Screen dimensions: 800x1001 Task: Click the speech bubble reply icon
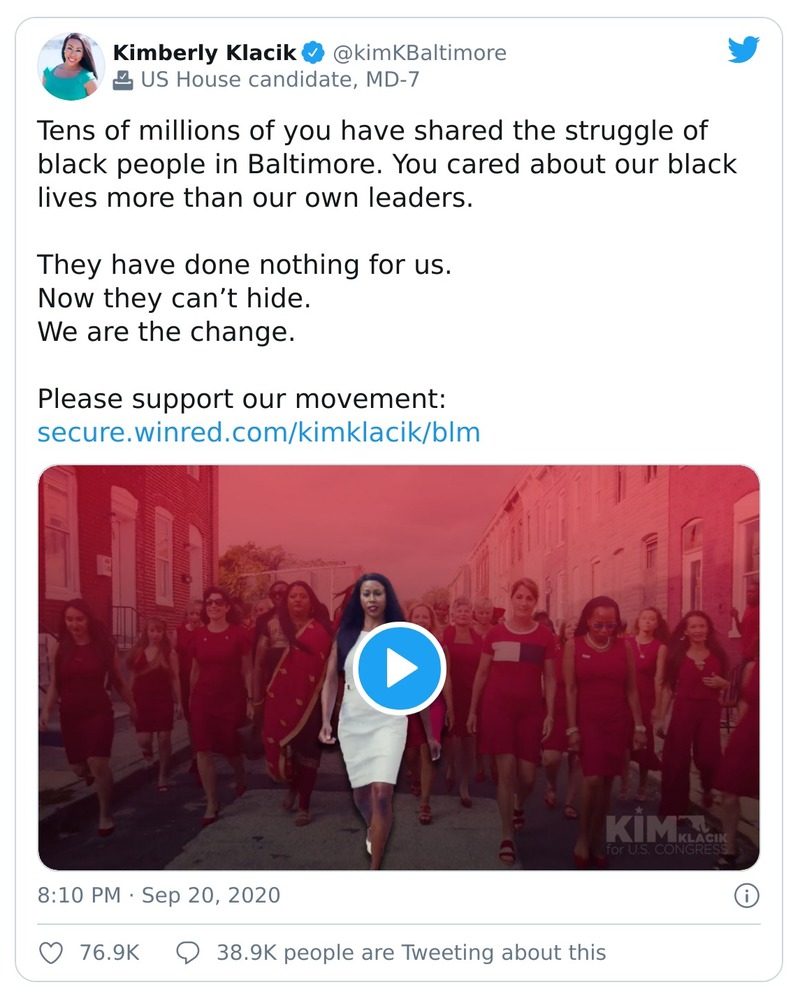[x=187, y=952]
